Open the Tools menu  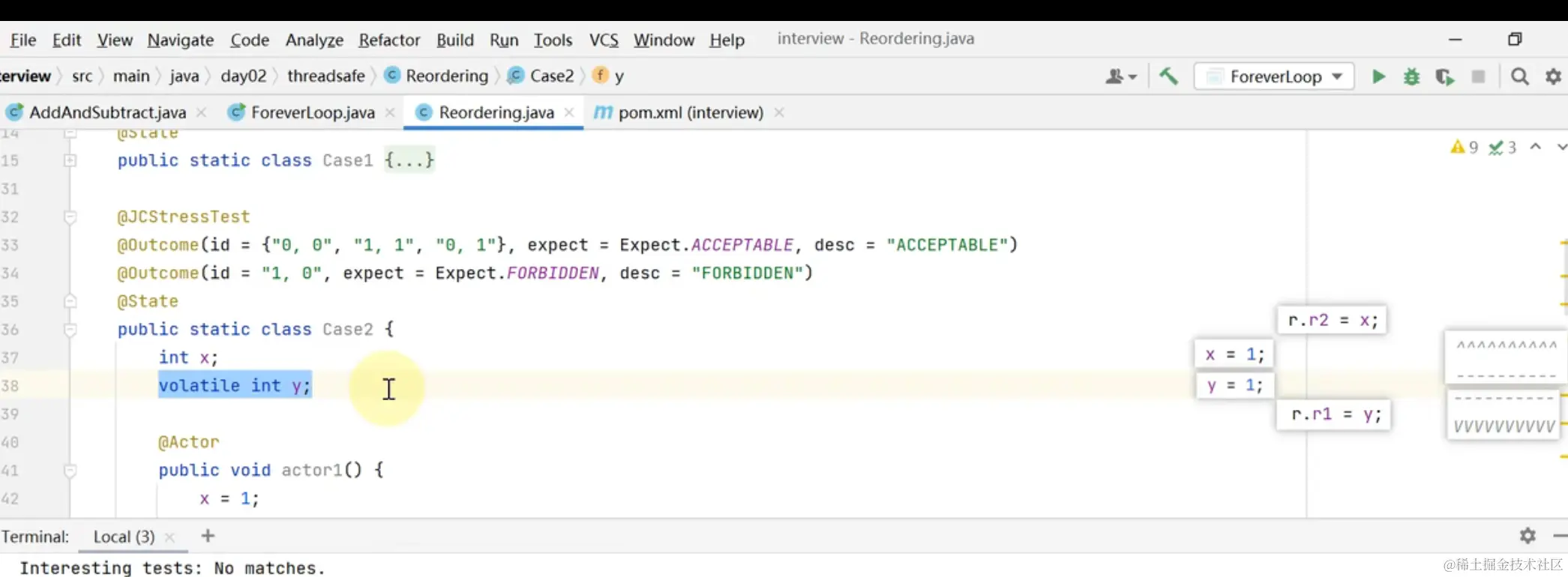tap(553, 40)
